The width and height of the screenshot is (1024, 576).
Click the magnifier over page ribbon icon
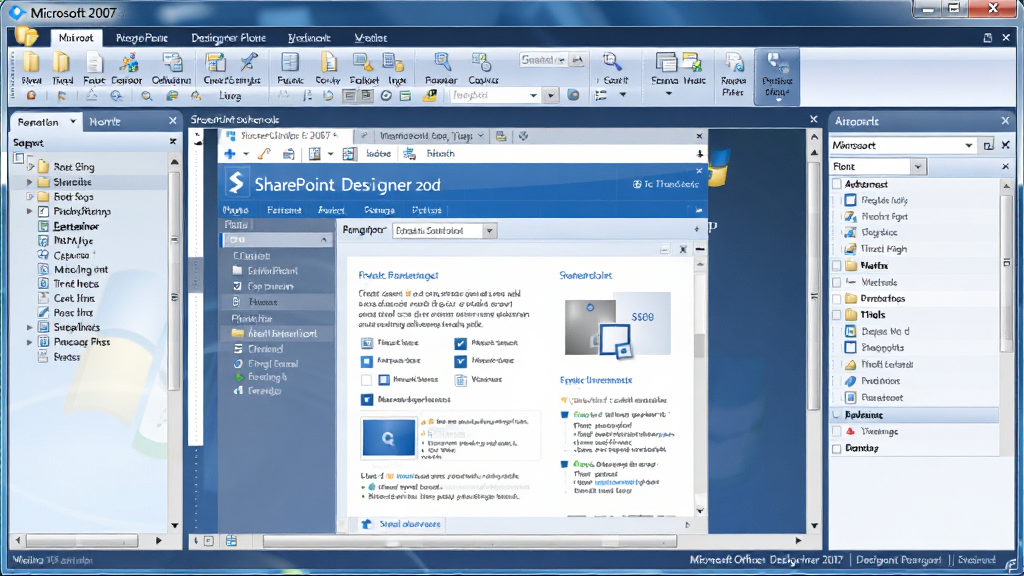click(442, 63)
